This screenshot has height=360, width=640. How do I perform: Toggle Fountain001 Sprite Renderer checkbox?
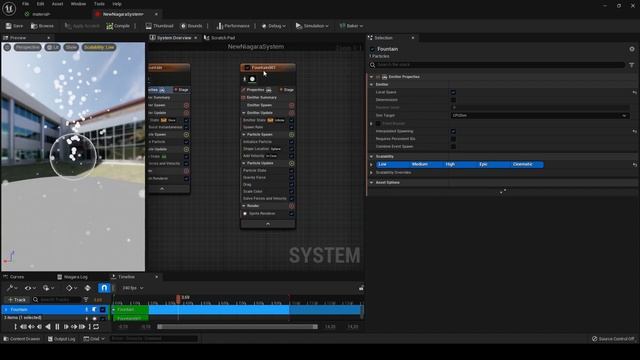[291, 214]
